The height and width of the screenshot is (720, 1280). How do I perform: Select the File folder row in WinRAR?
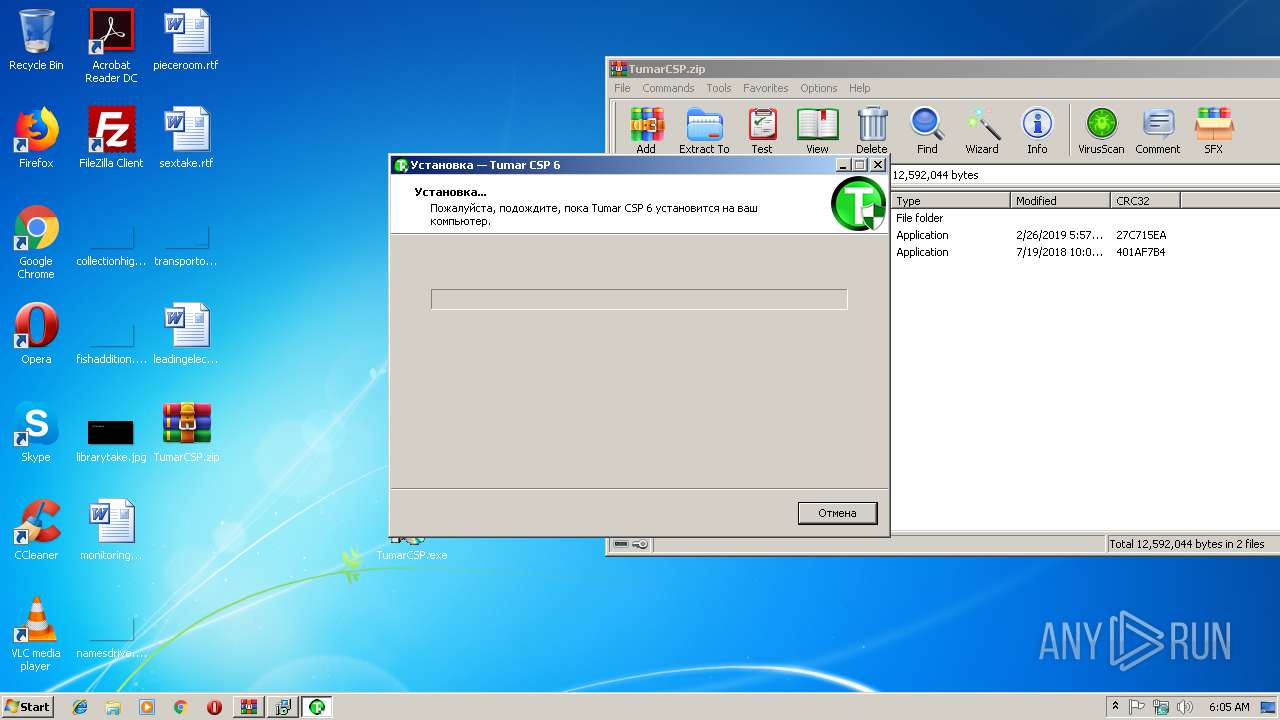[1085, 218]
